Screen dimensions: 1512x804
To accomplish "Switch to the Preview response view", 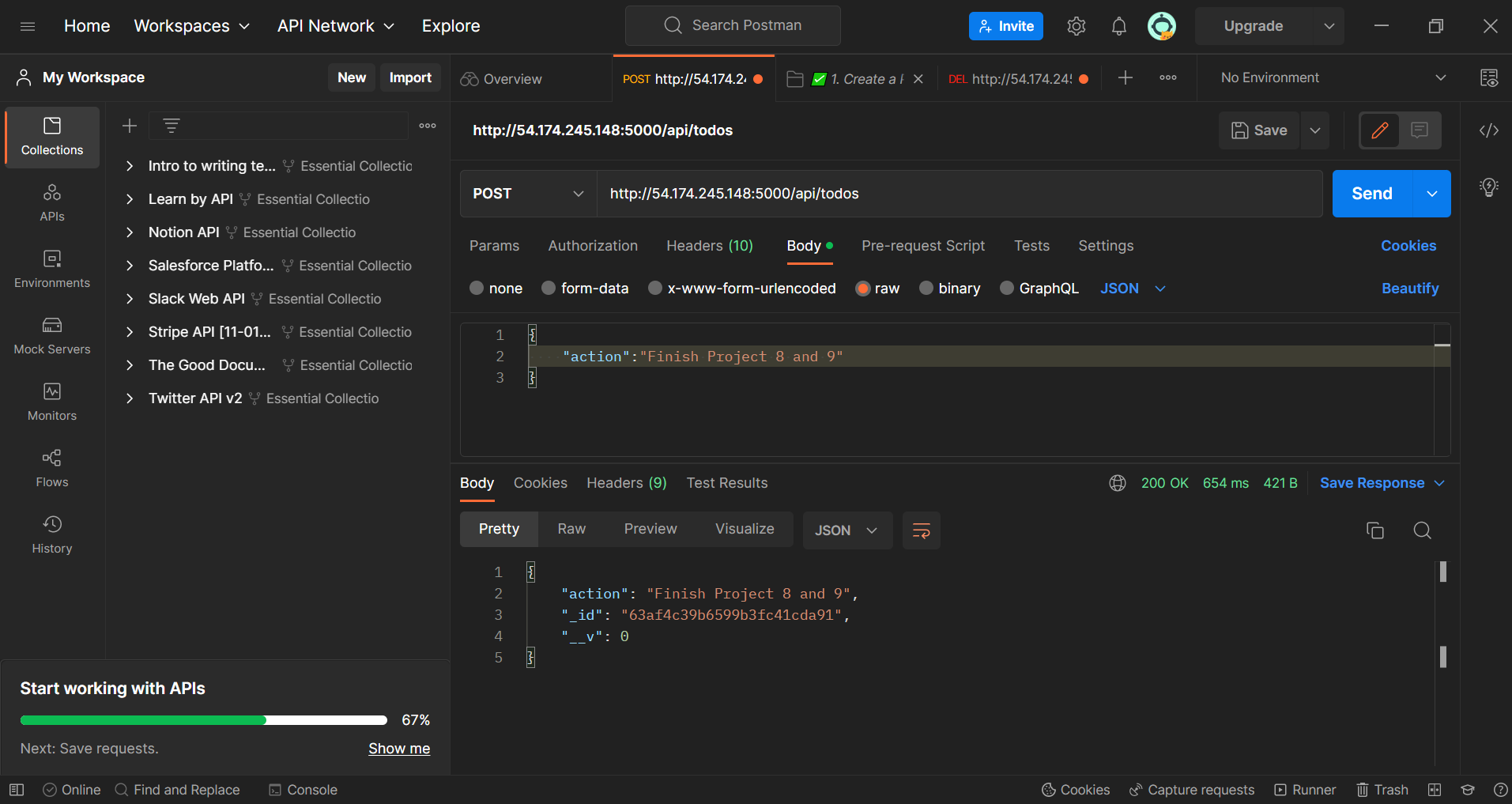I will click(650, 529).
